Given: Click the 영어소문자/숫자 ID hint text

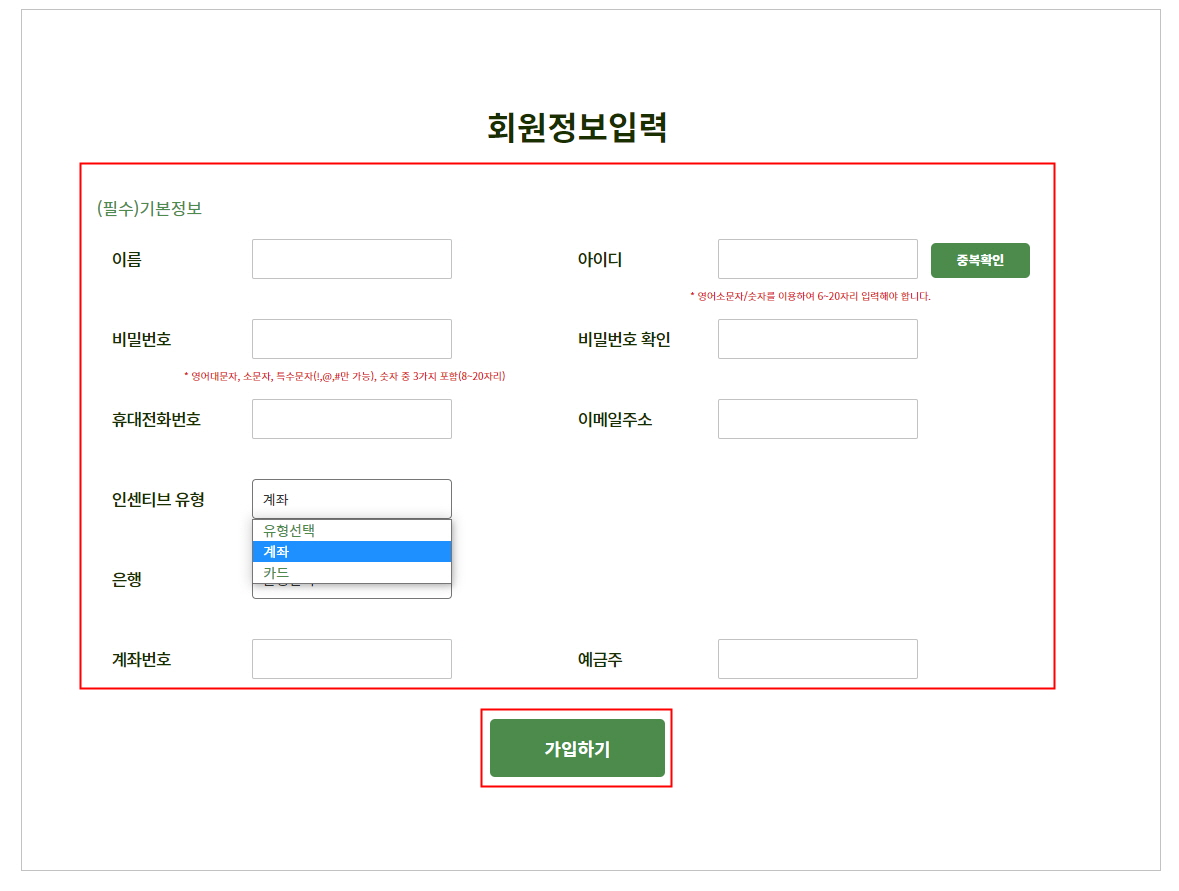Looking at the screenshot, I should (811, 296).
